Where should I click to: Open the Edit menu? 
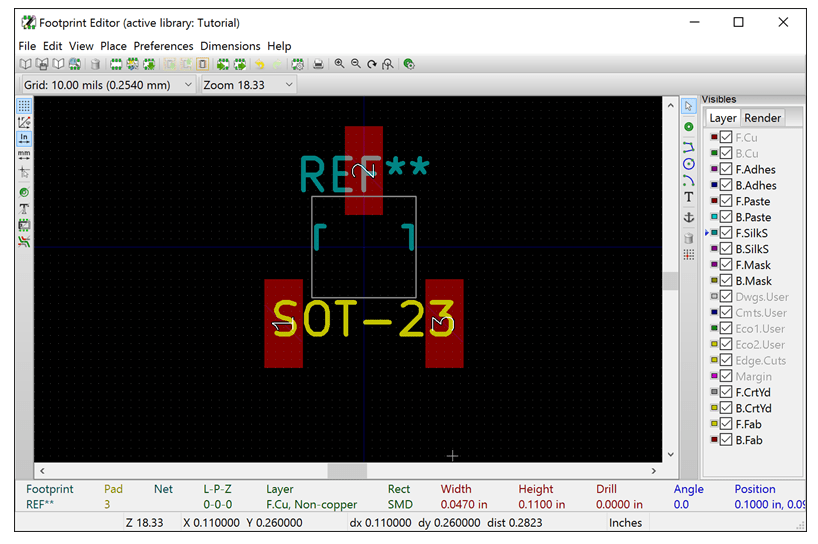(x=52, y=46)
